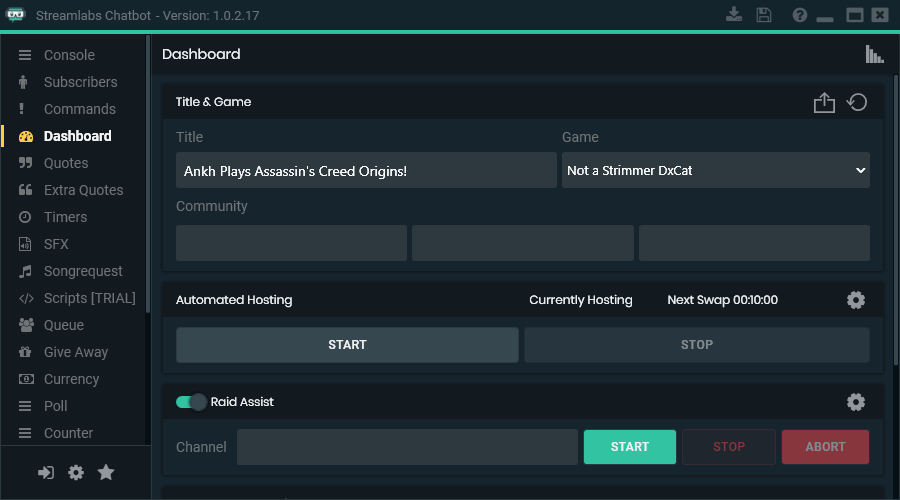Viewport: 900px width, 500px height.
Task: Click the export icon in Title & Game
Action: [x=824, y=102]
